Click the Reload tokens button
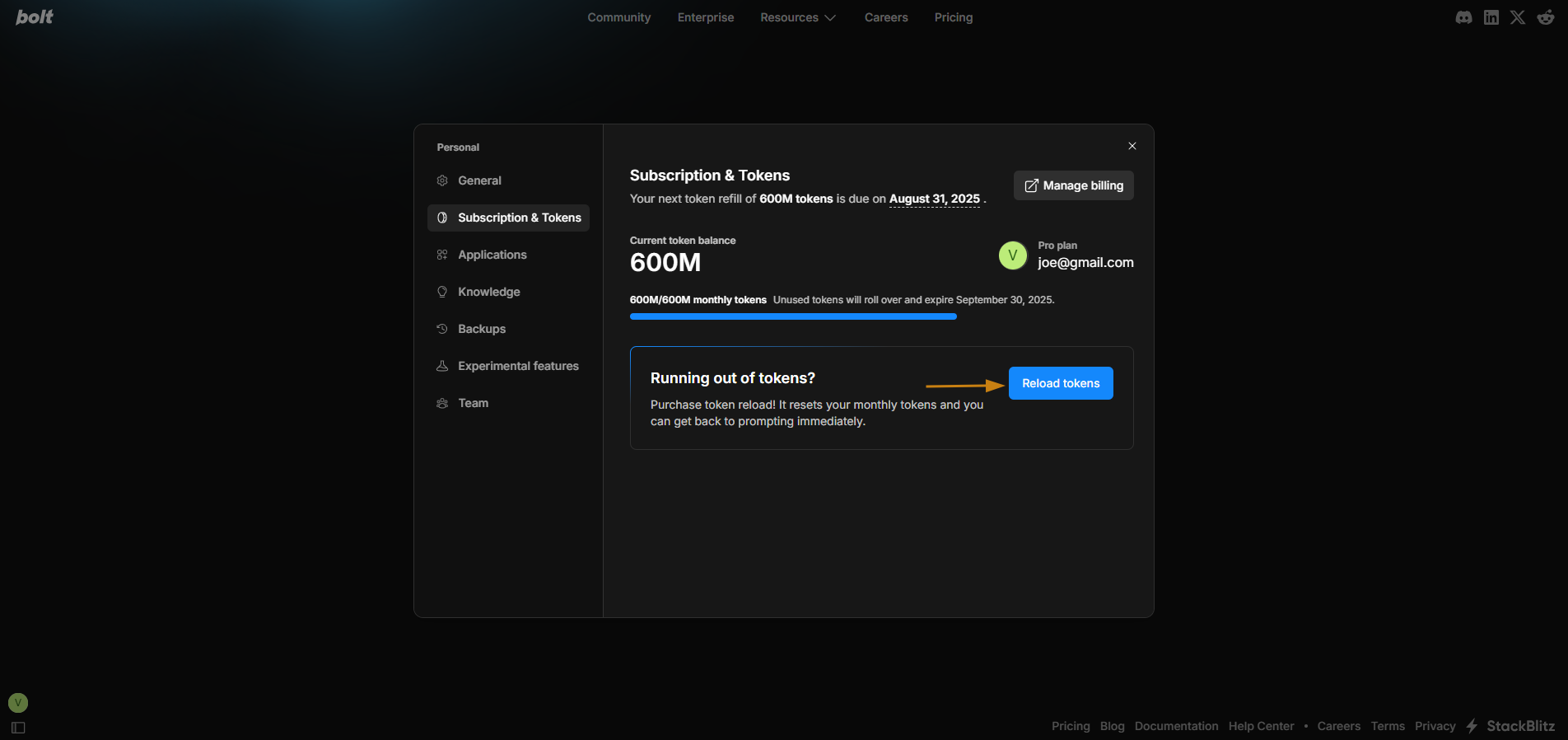This screenshot has width=1568, height=740. point(1061,383)
